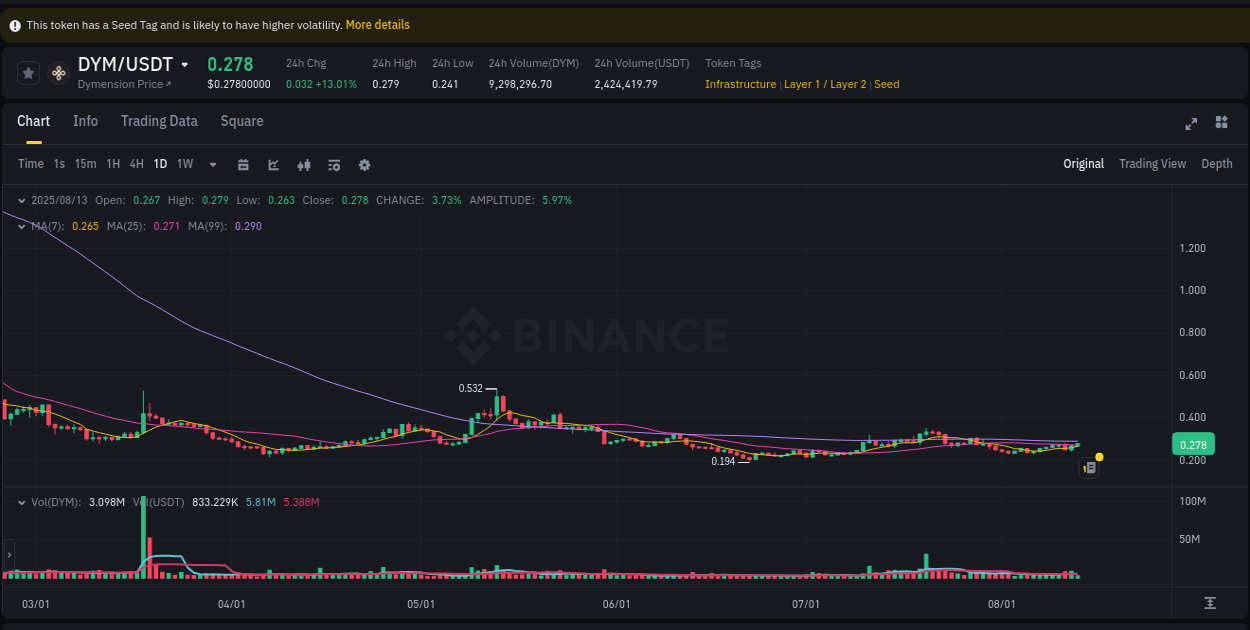Screen dimensions: 1250x630
Task: Open the Infrastructure token tag
Action: [x=740, y=84]
